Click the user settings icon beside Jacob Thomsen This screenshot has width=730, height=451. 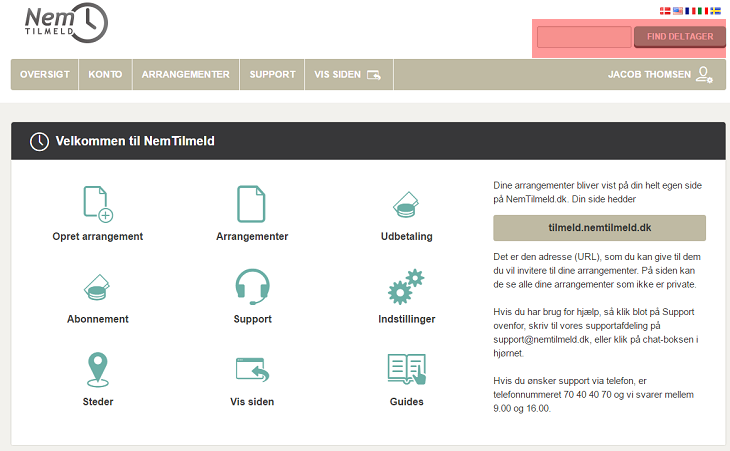point(704,74)
